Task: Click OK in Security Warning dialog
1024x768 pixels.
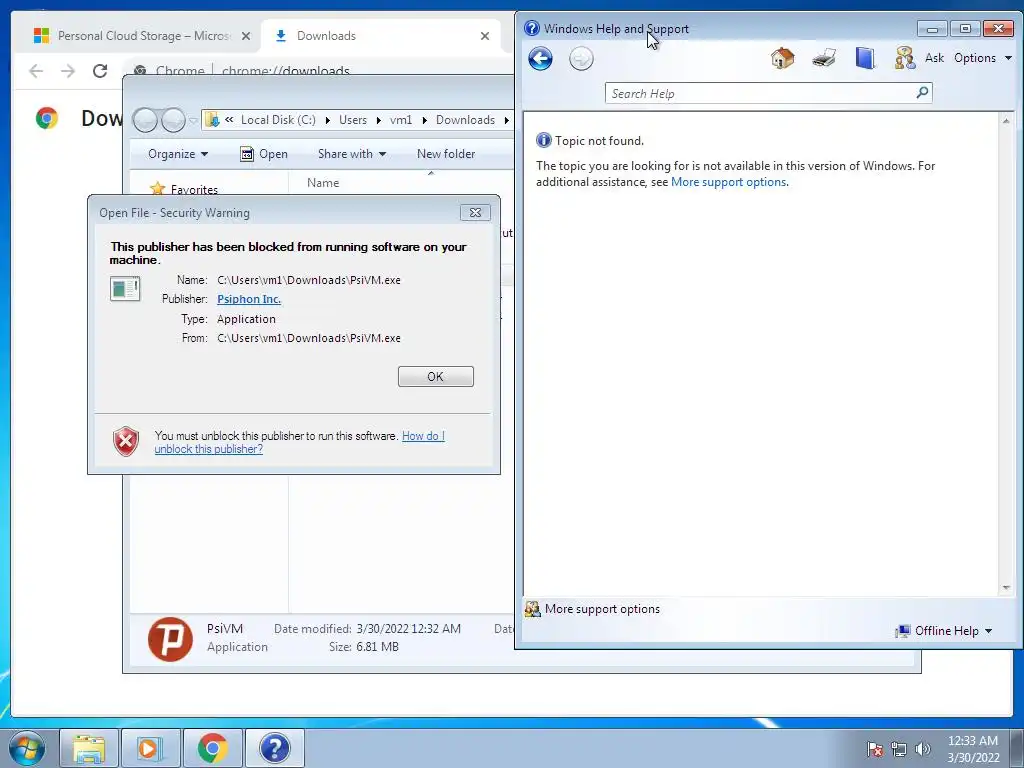Action: coord(436,377)
